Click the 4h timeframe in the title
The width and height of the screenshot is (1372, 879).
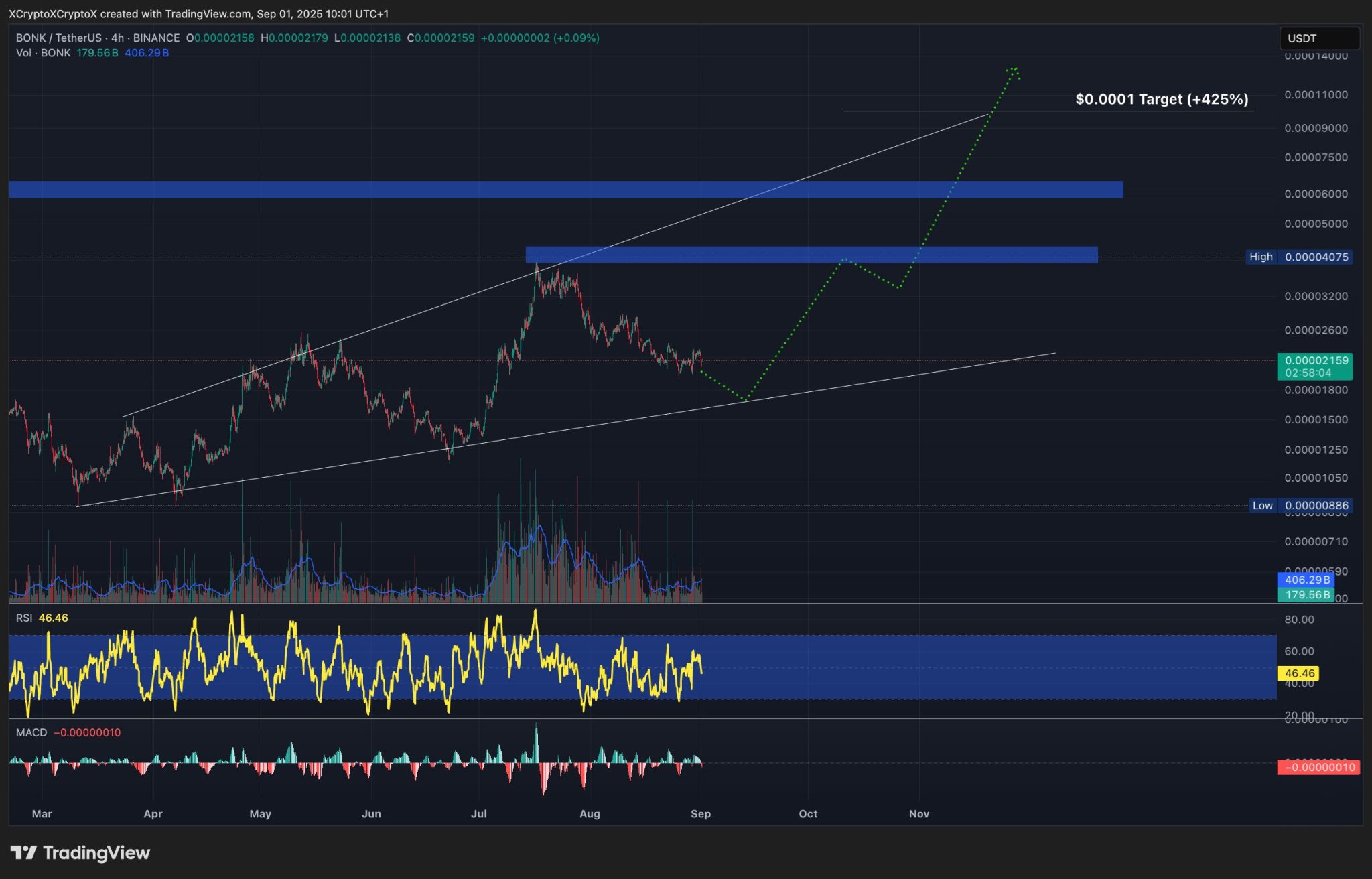point(117,38)
